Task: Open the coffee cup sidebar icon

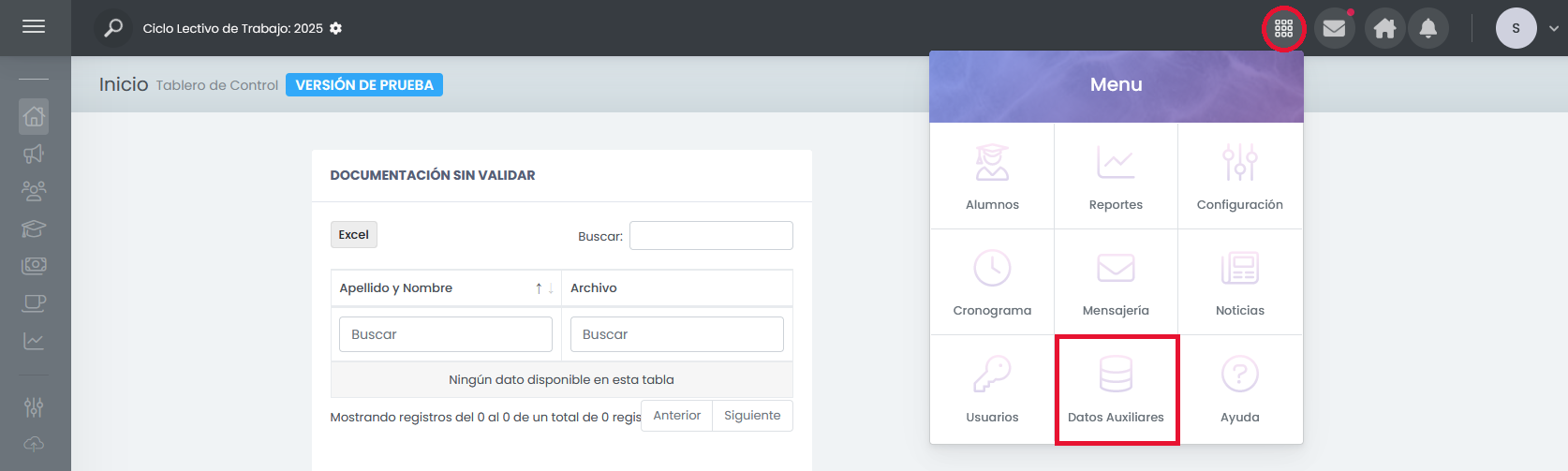Action: pos(34,303)
